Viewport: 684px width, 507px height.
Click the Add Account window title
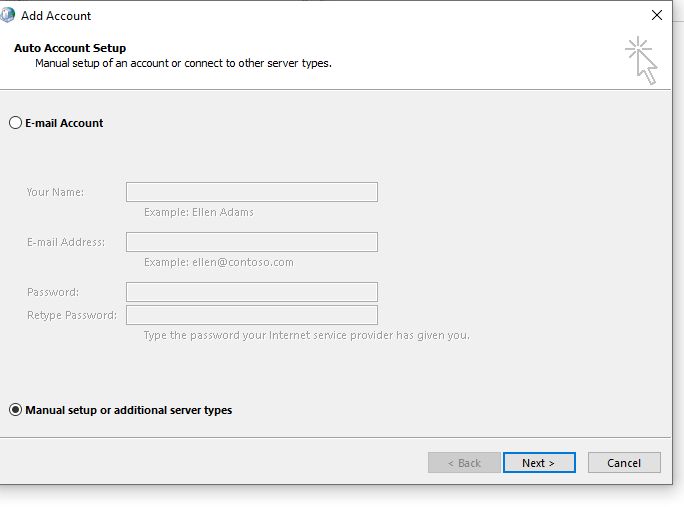pyautogui.click(x=56, y=16)
